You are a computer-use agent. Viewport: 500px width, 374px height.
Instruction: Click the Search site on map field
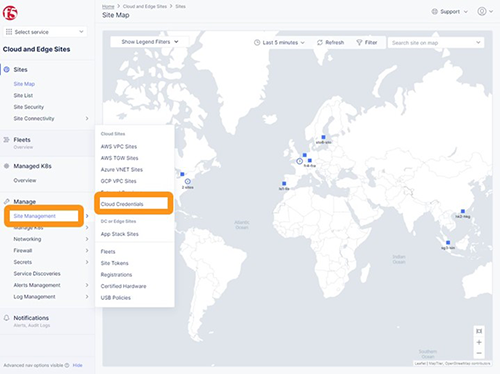[x=436, y=43]
